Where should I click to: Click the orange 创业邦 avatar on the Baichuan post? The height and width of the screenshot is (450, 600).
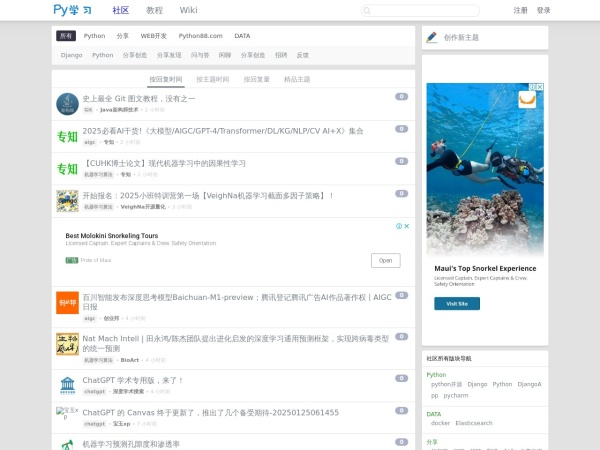click(x=67, y=302)
